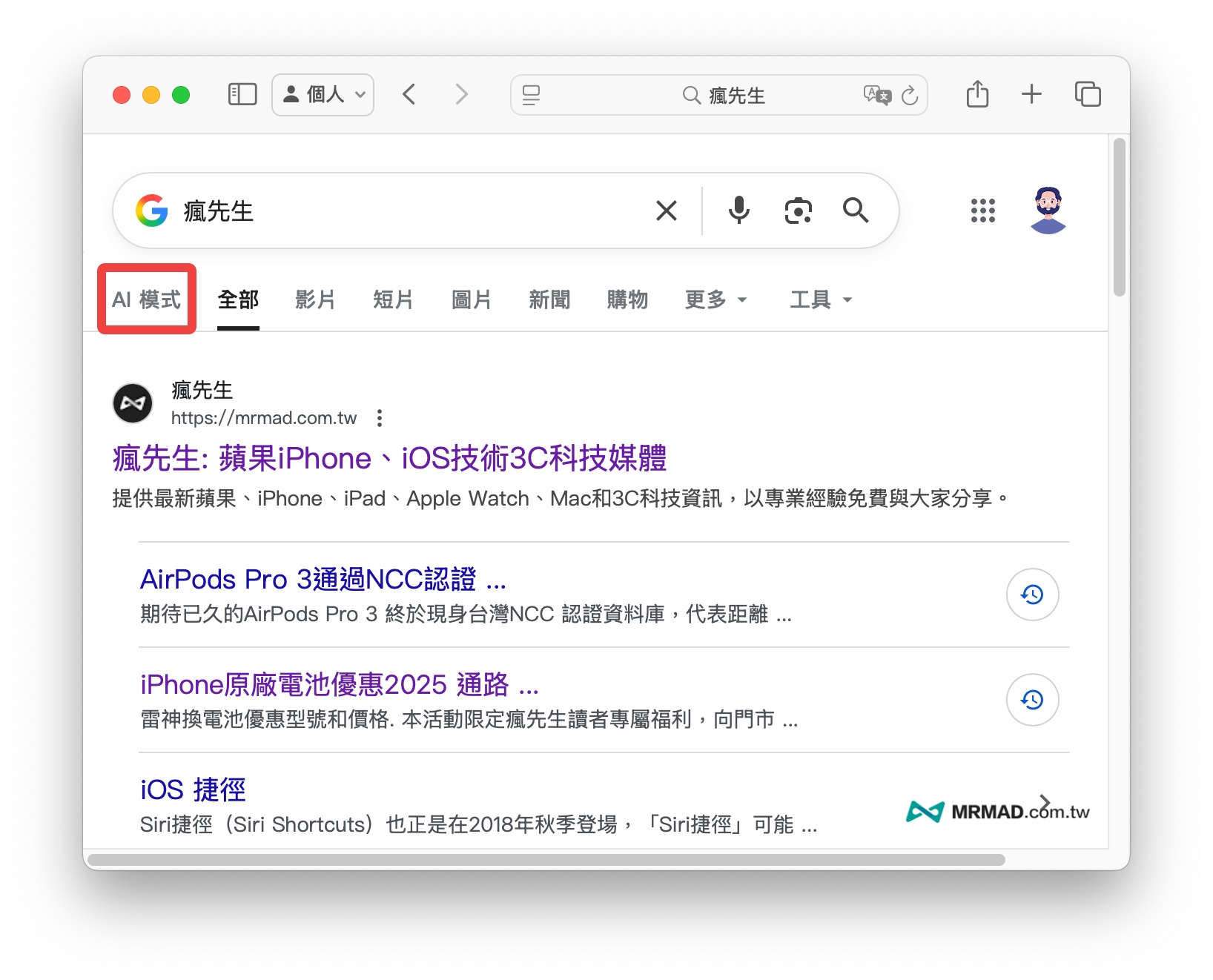This screenshot has height=980, width=1213.
Task: Reload the page in Safari
Action: (910, 95)
